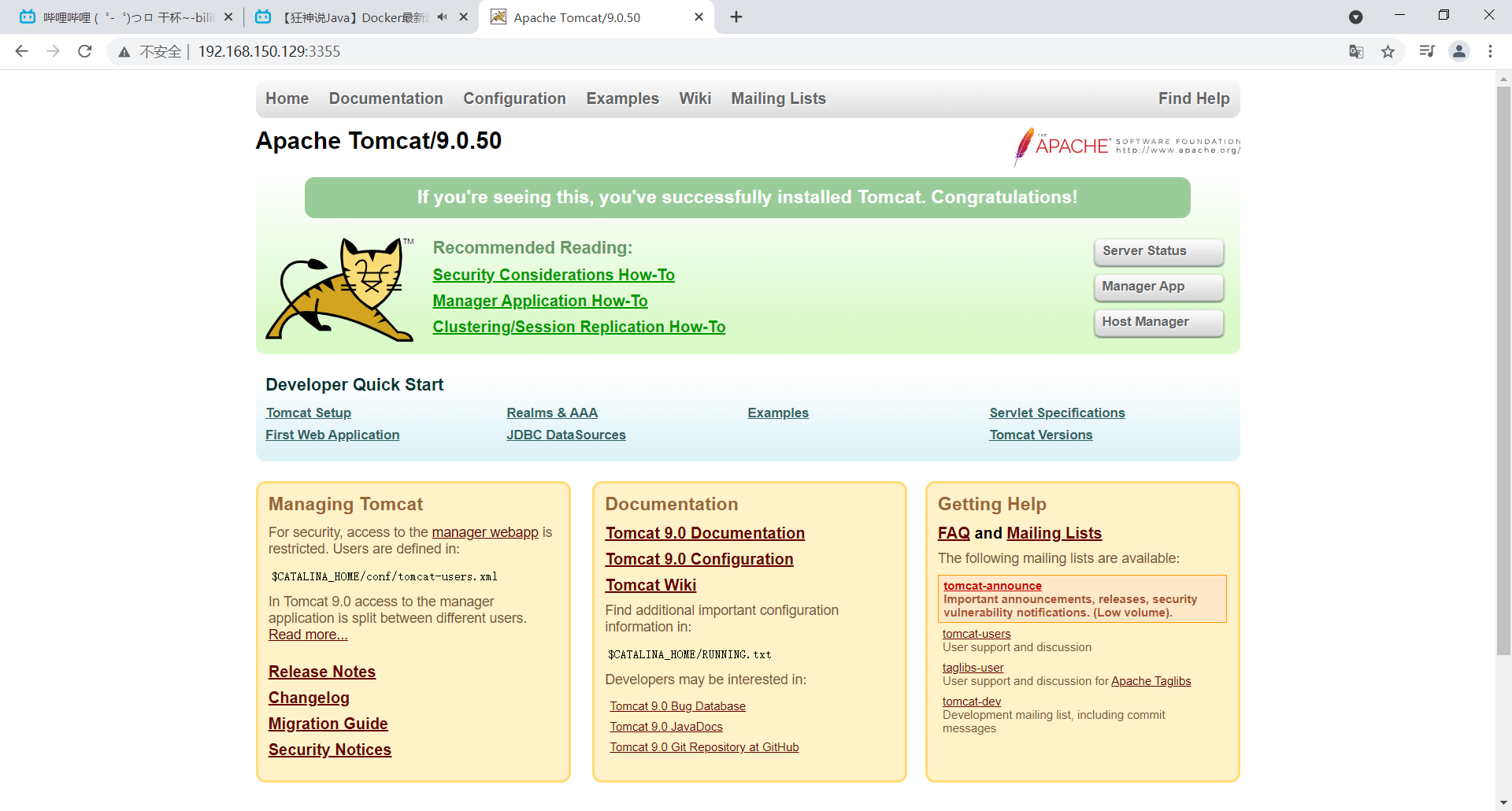
Task: Open Mailing Lists in navigation bar
Action: (x=778, y=98)
